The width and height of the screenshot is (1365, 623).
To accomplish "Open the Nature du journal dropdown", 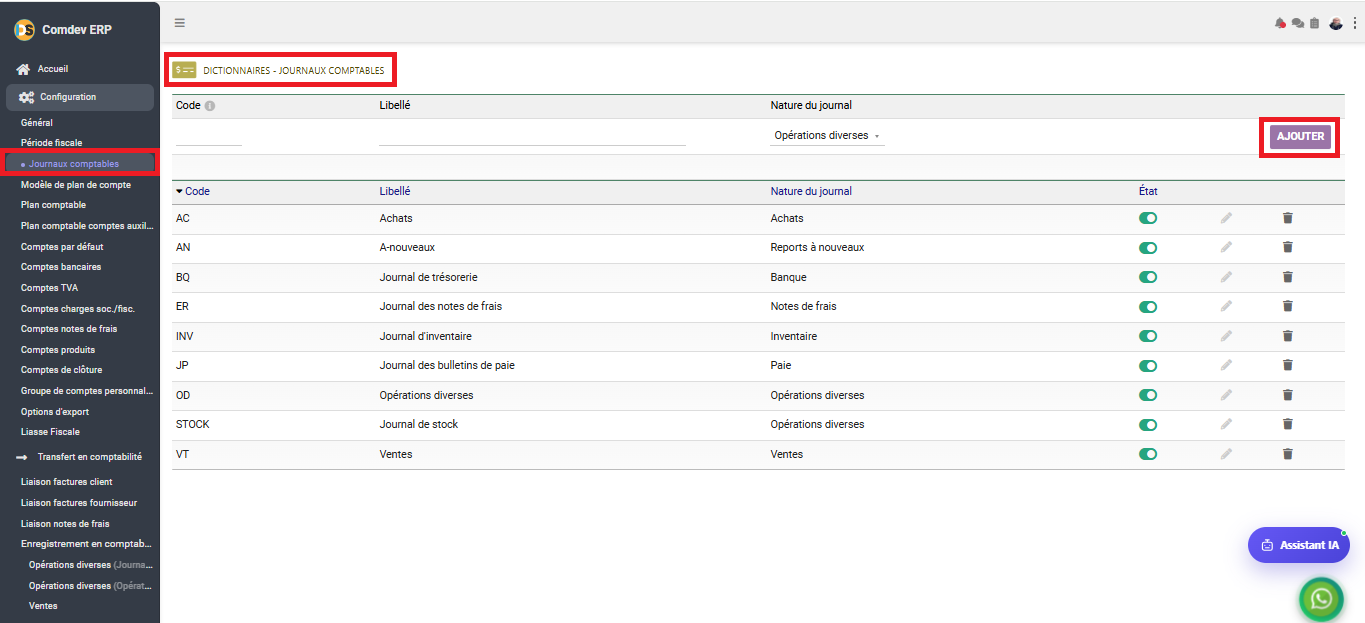I will pyautogui.click(x=827, y=136).
